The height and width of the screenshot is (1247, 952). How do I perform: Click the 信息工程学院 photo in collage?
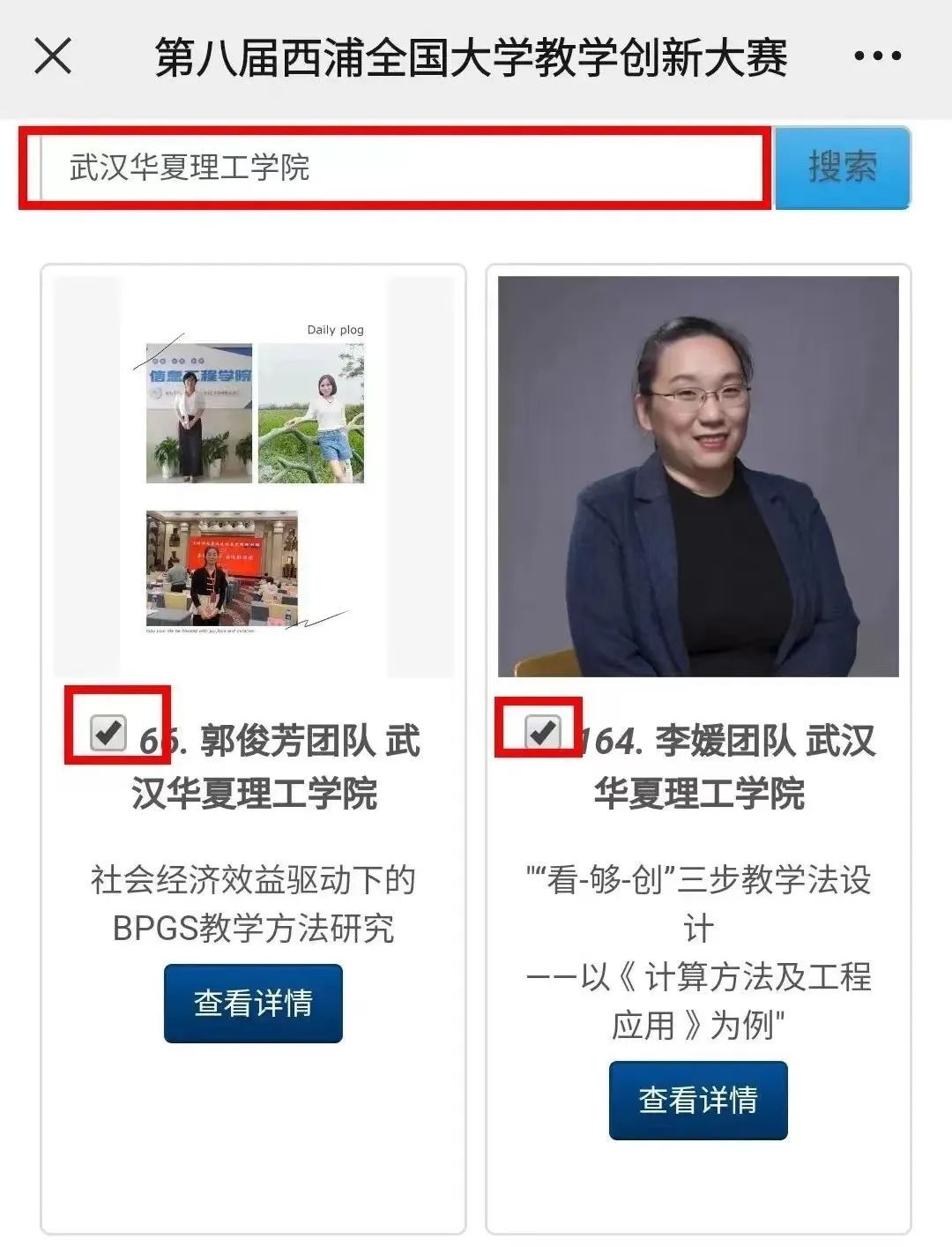click(199, 414)
